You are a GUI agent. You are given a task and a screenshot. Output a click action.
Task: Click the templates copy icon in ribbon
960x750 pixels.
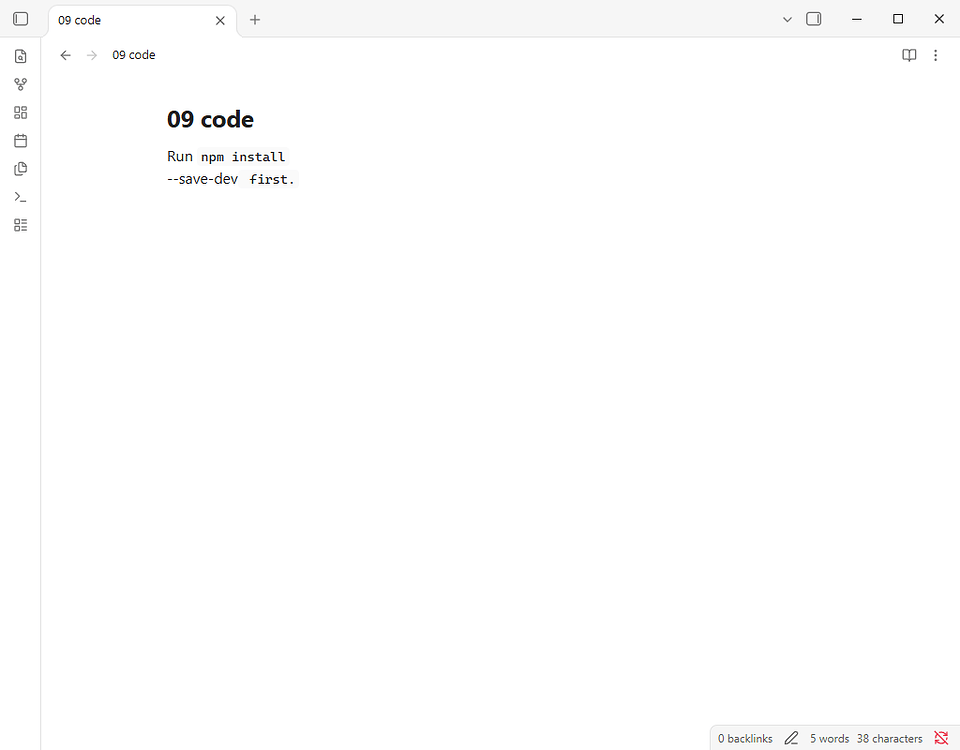point(20,169)
